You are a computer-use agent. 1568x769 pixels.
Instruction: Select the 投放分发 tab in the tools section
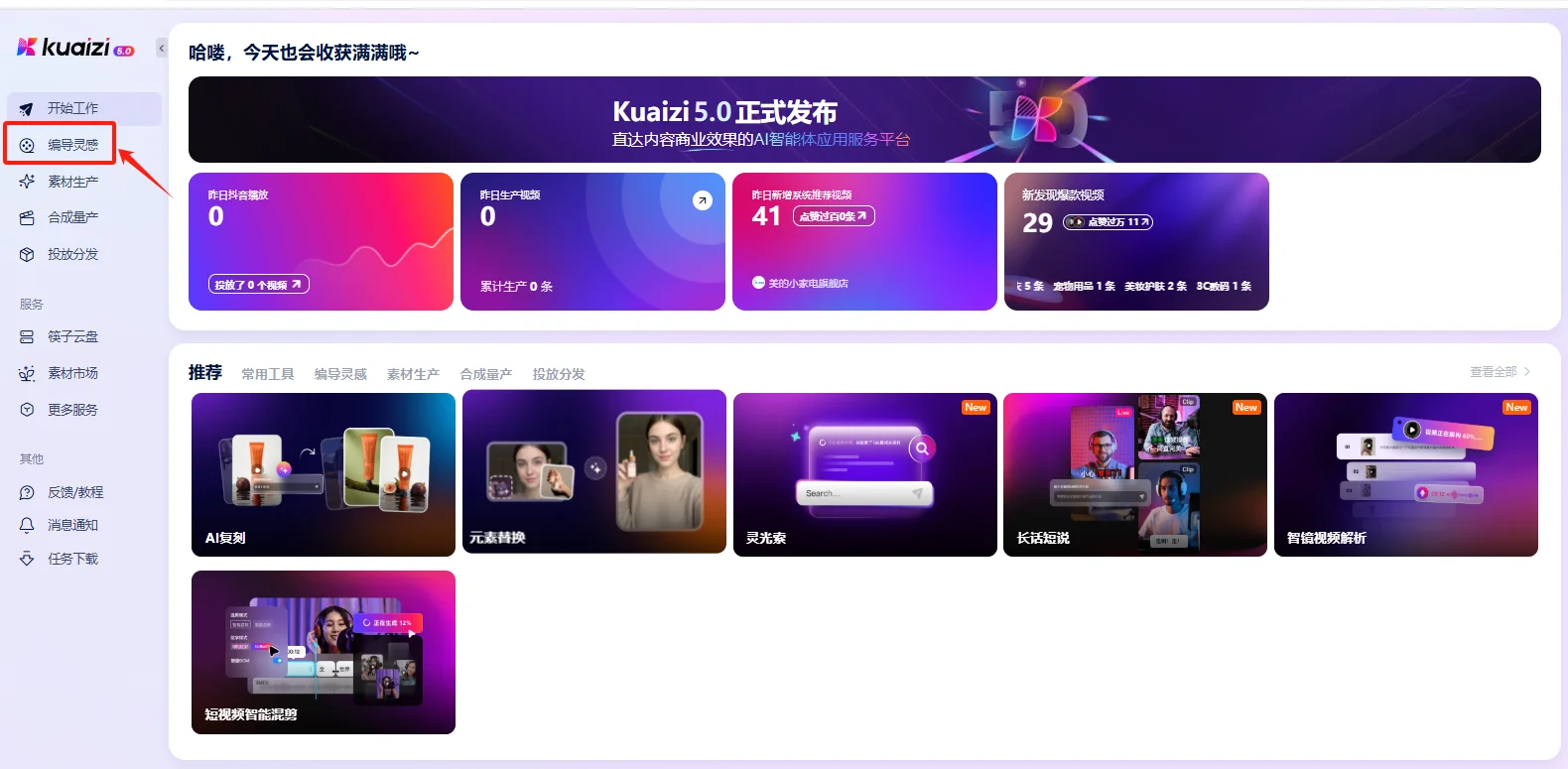(559, 374)
